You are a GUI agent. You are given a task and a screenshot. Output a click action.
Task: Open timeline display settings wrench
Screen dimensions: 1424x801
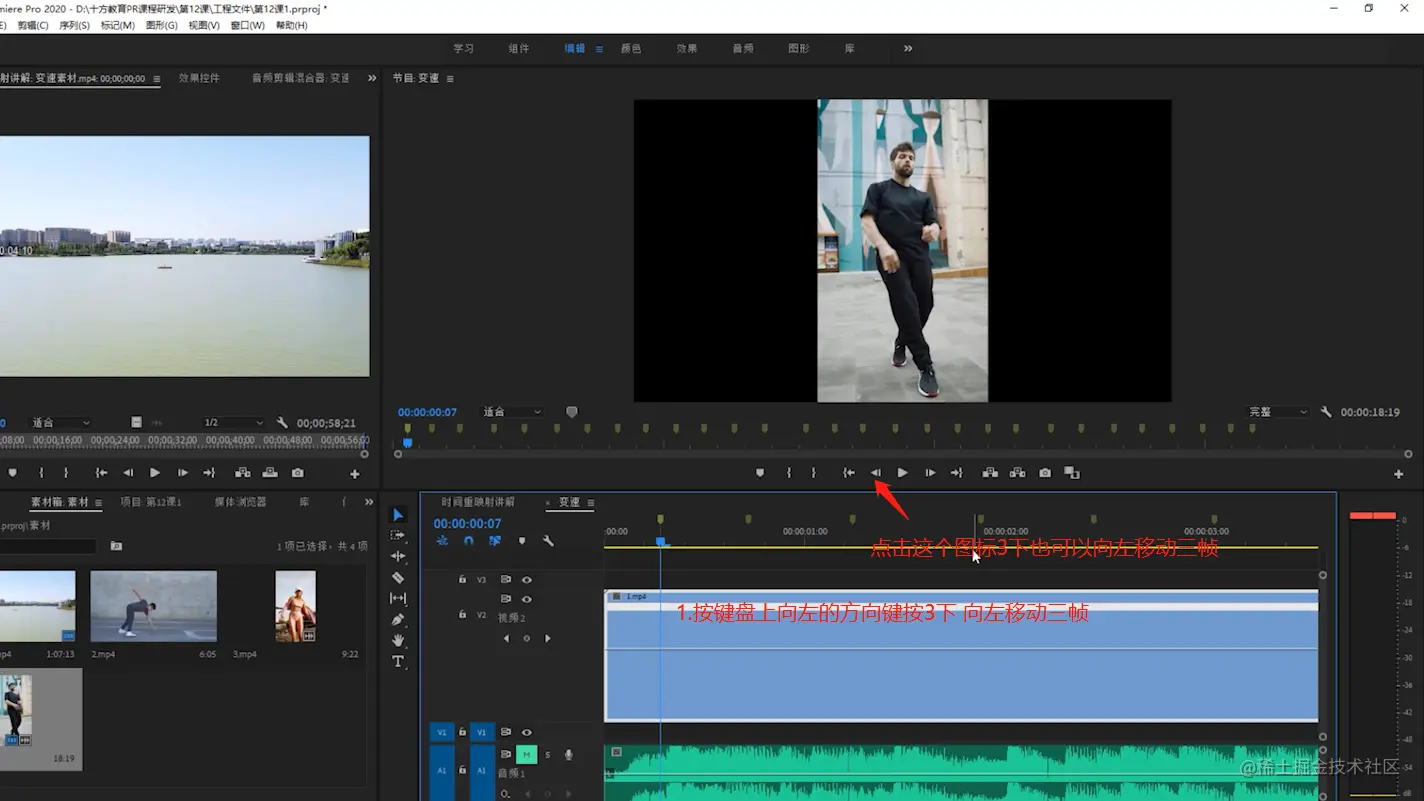[x=548, y=541]
